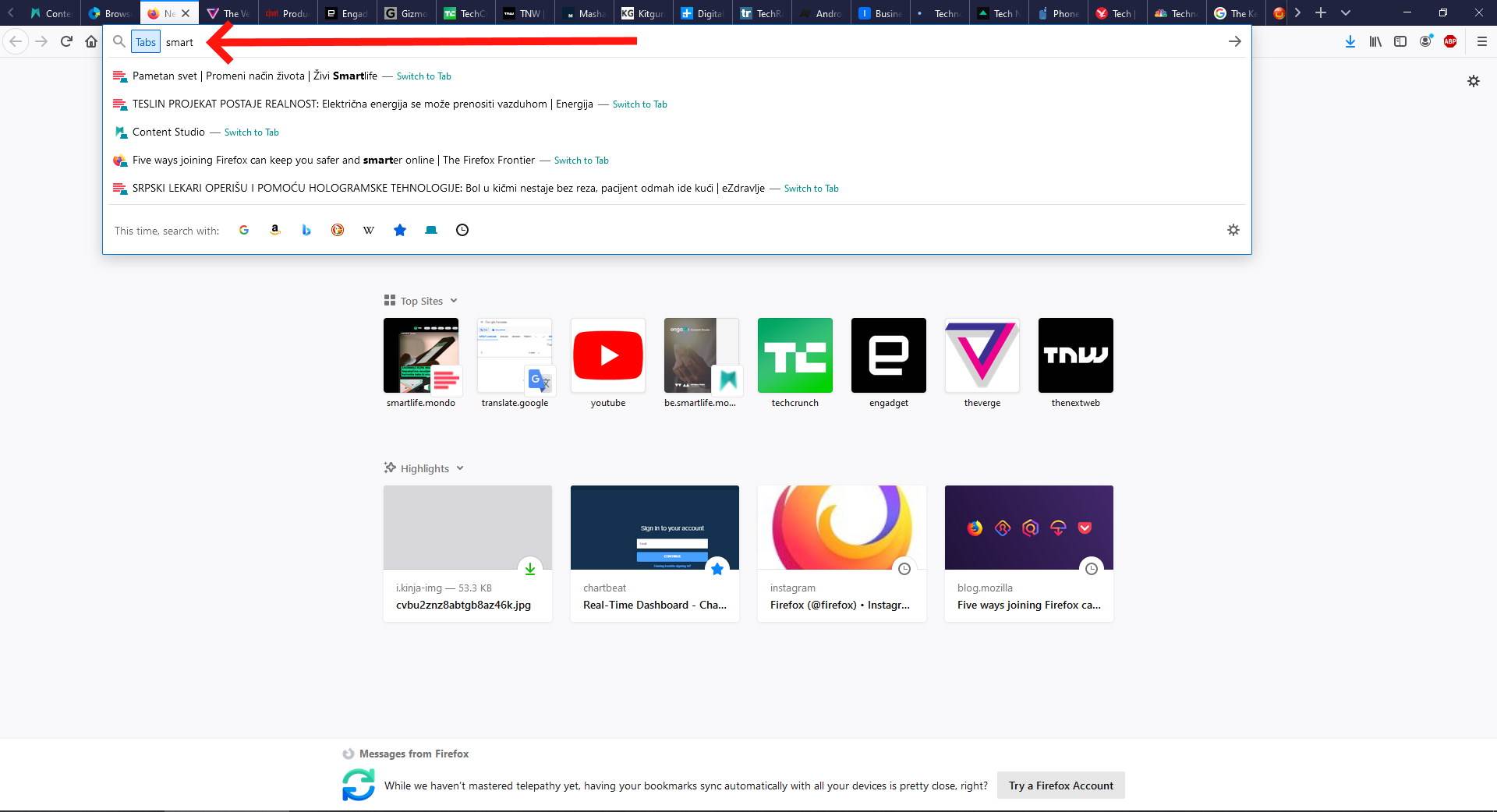Image resolution: width=1497 pixels, height=812 pixels.
Task: Switch to the Engadget tab
Action: coord(347,13)
